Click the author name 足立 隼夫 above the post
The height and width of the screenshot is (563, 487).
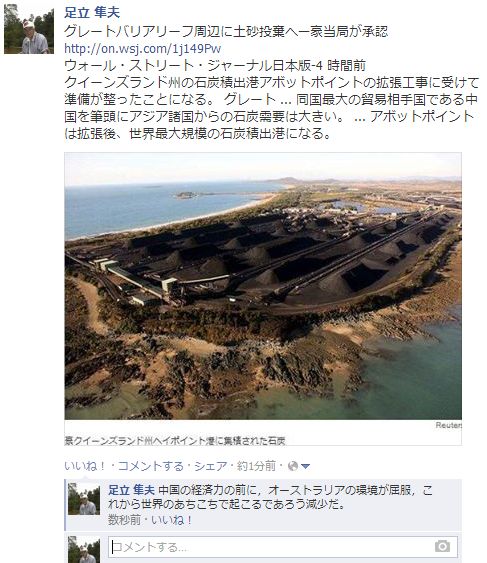[92, 13]
